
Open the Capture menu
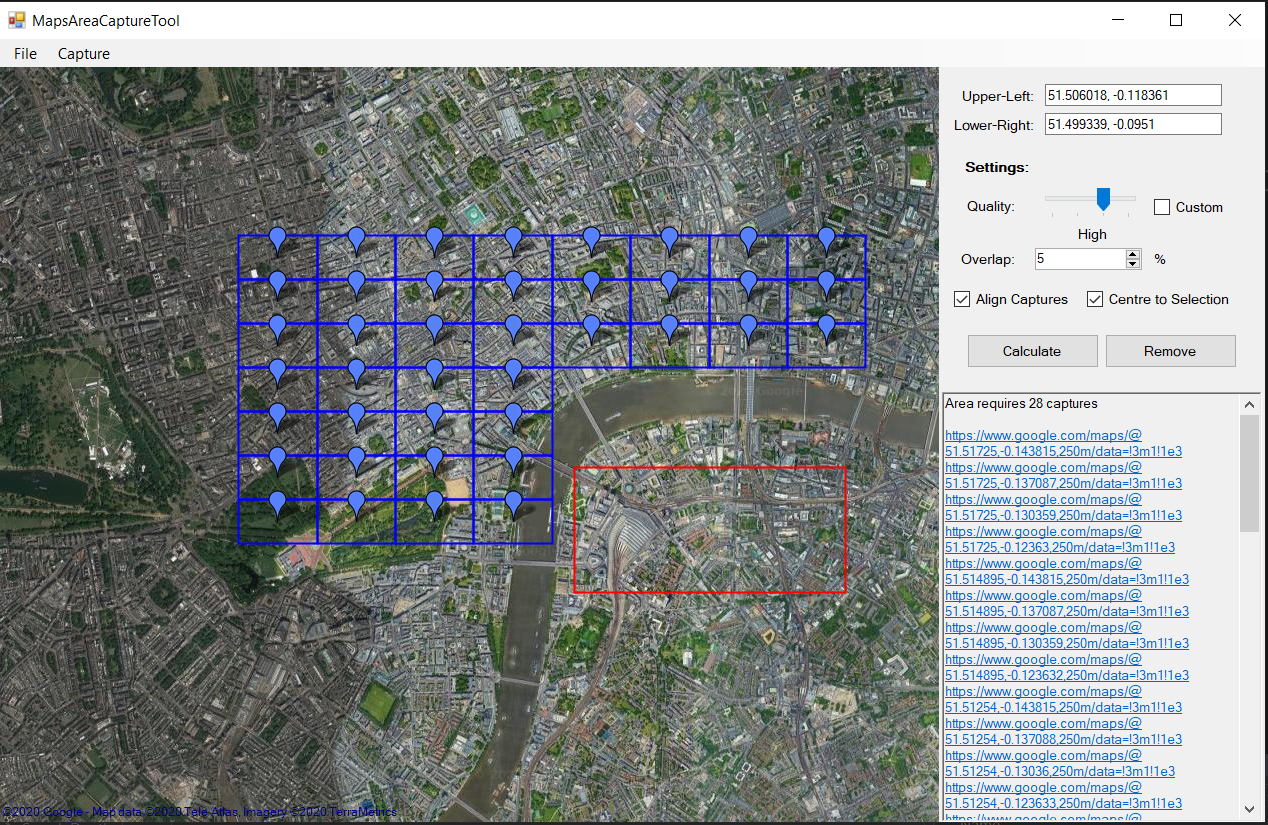(x=84, y=54)
